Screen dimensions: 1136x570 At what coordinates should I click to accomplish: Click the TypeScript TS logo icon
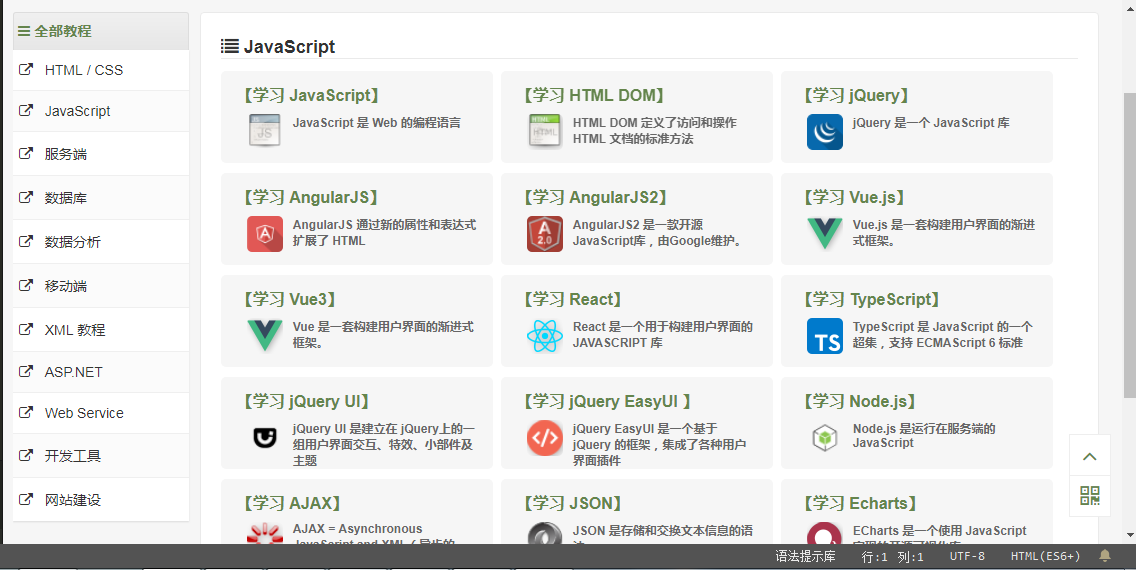824,336
